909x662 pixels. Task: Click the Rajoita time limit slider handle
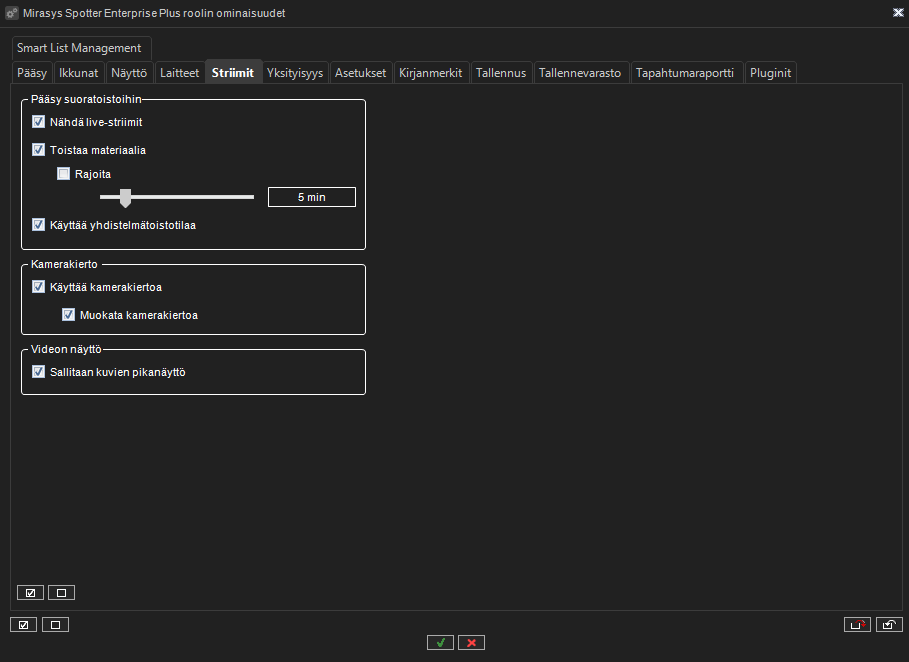125,197
